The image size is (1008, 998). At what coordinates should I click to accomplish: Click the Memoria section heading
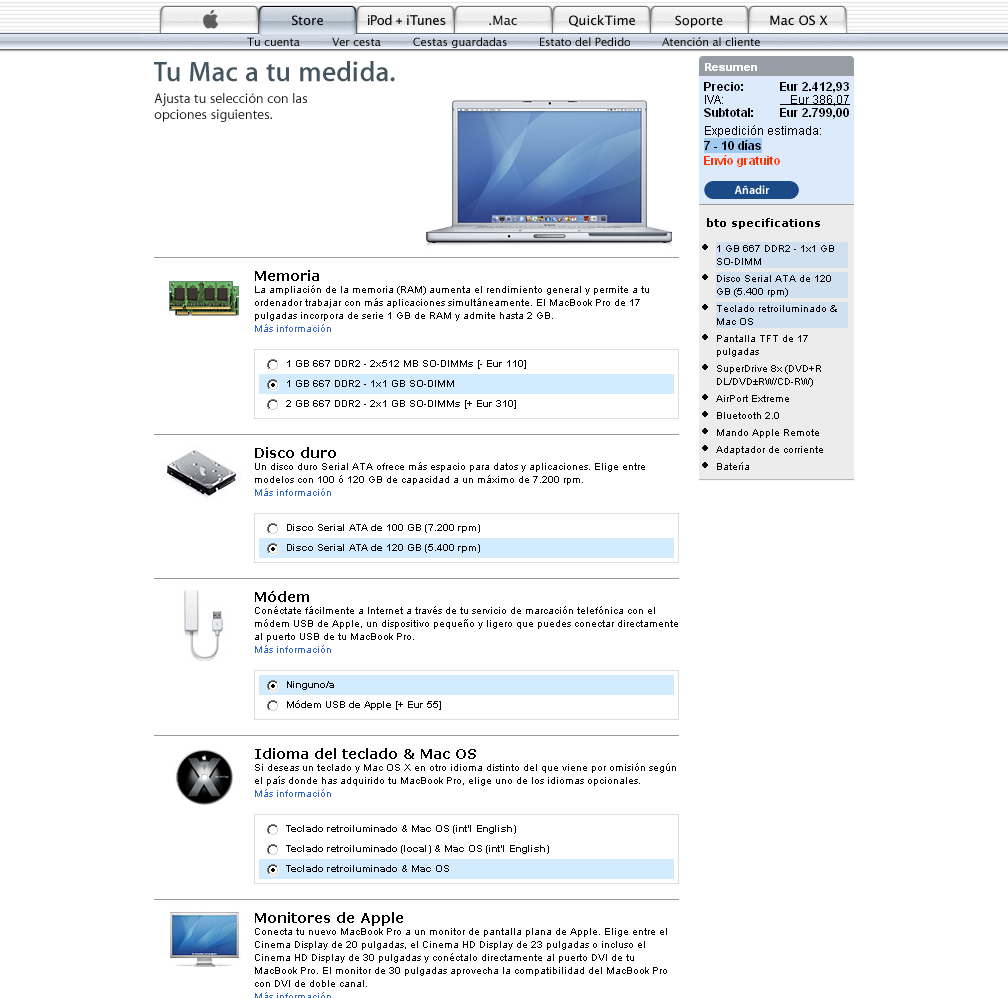[287, 276]
